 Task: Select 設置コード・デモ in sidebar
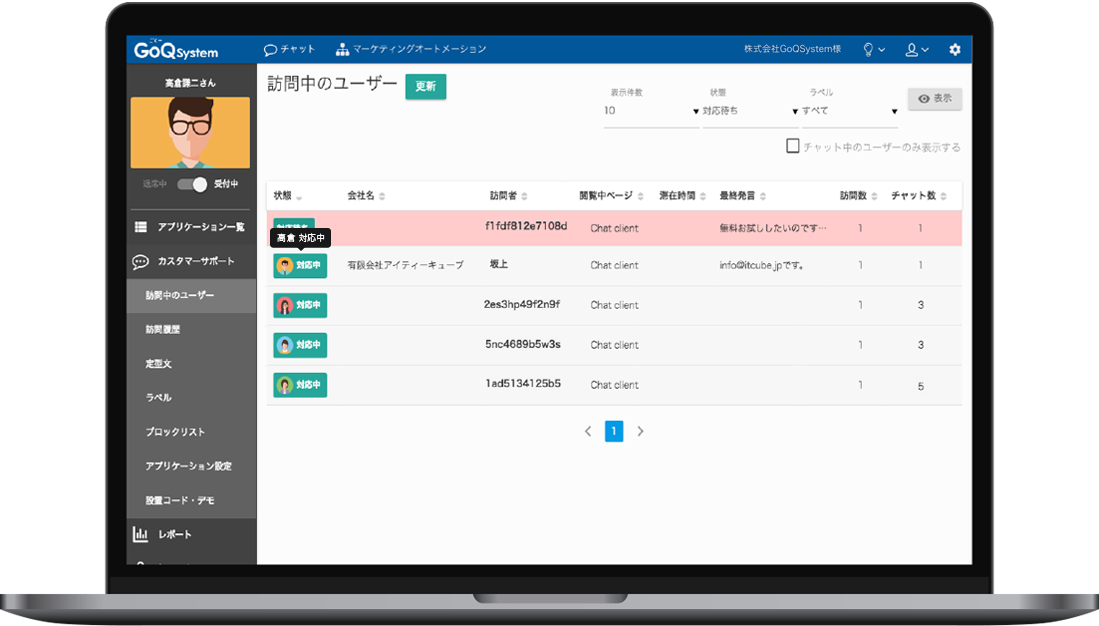click(179, 500)
